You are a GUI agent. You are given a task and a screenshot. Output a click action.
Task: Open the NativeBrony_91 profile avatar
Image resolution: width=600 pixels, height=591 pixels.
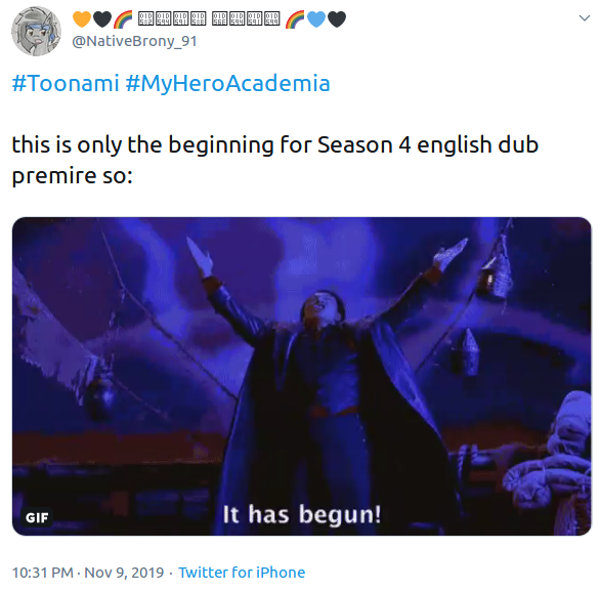(x=36, y=31)
